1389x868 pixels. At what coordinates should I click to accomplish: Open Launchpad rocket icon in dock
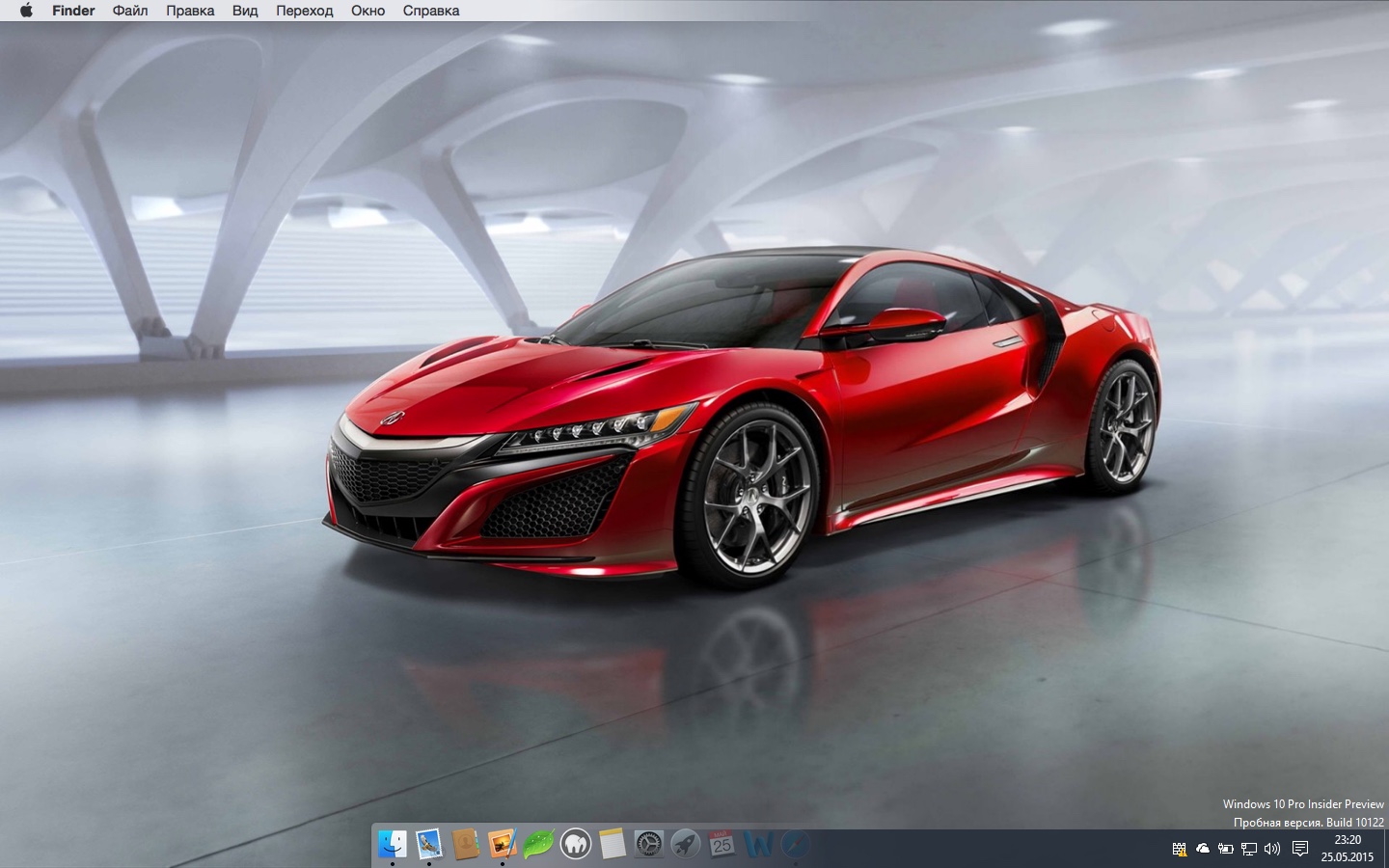click(686, 845)
